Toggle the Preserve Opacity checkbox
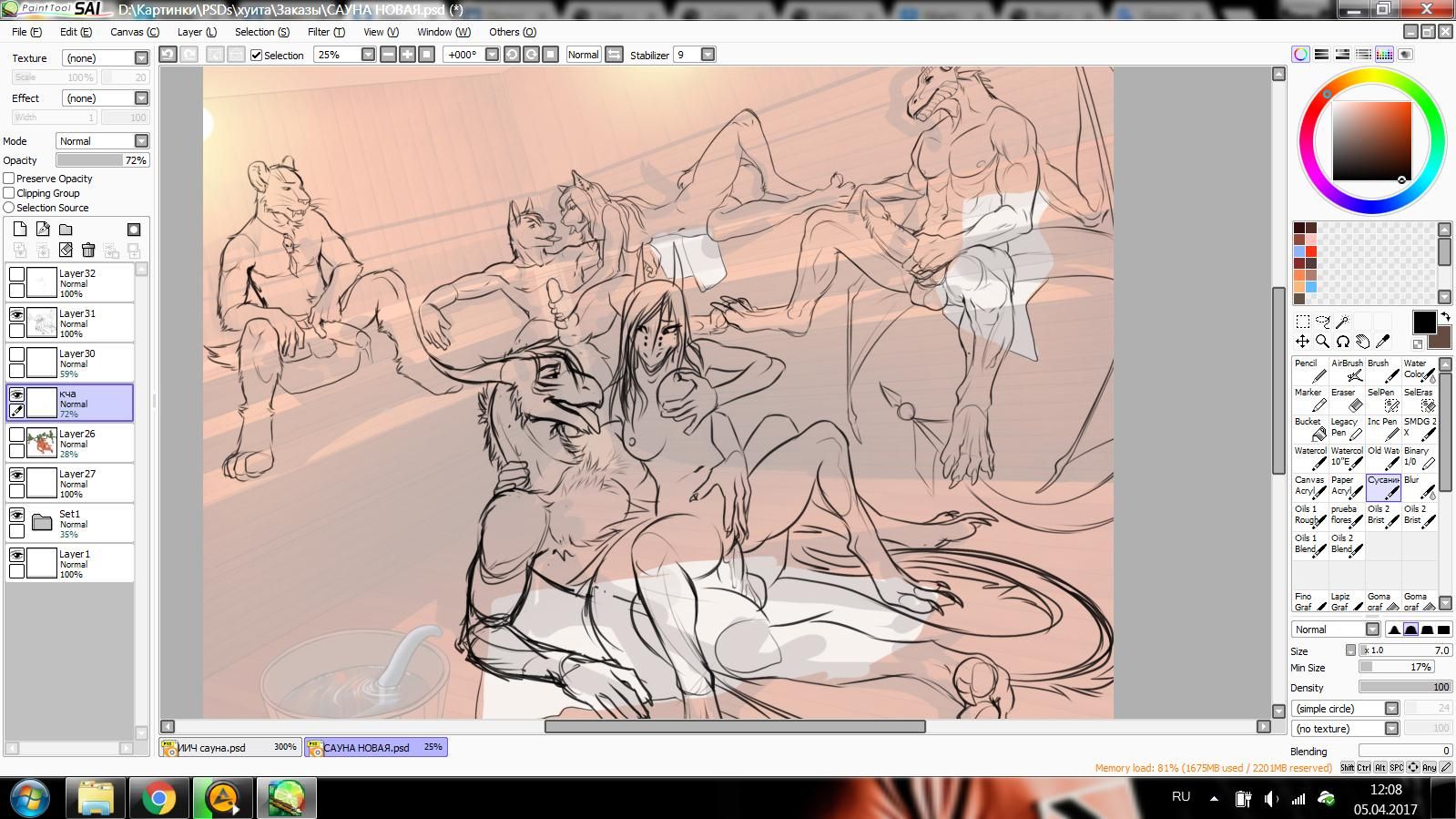This screenshot has width=1456, height=819. pos(9,179)
